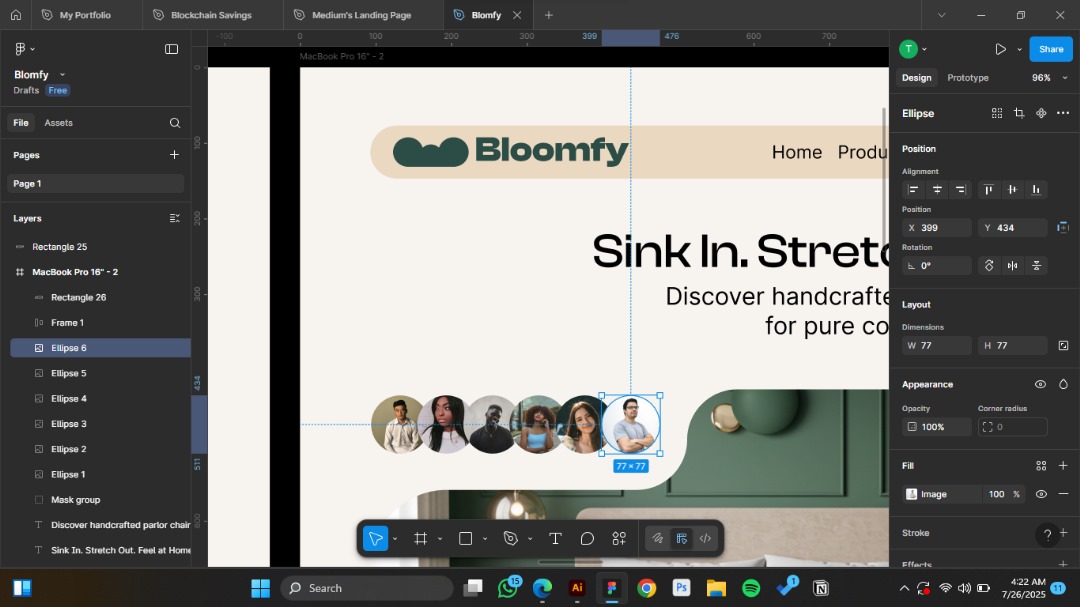1080x607 pixels.
Task: Expand the Frame tool options chevron
Action: [x=439, y=539]
